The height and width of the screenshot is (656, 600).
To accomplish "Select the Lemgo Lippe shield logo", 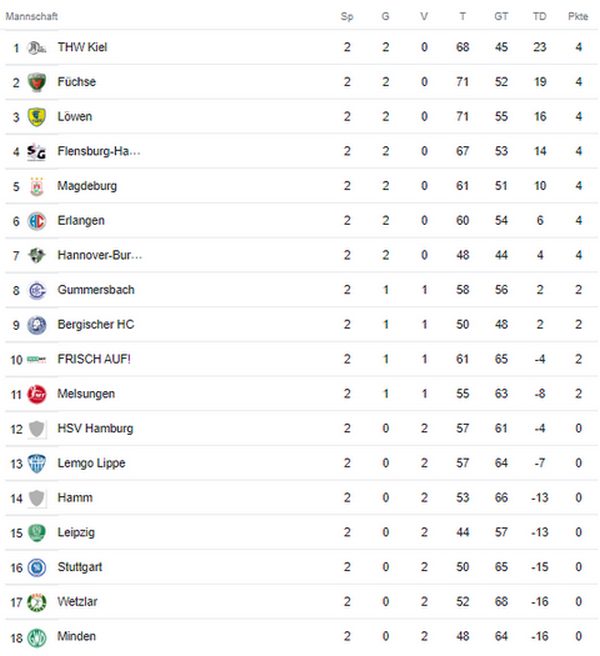I will (36, 464).
